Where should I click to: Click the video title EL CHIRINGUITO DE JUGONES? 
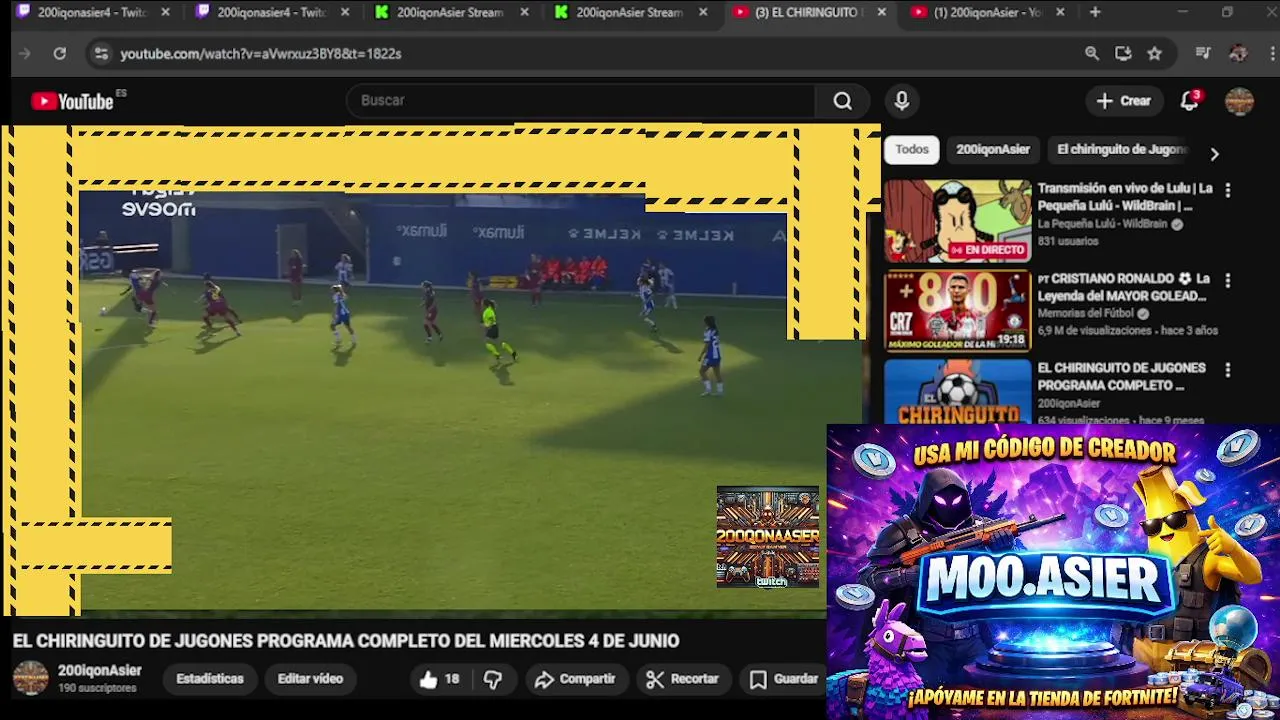pyautogui.click(x=346, y=641)
